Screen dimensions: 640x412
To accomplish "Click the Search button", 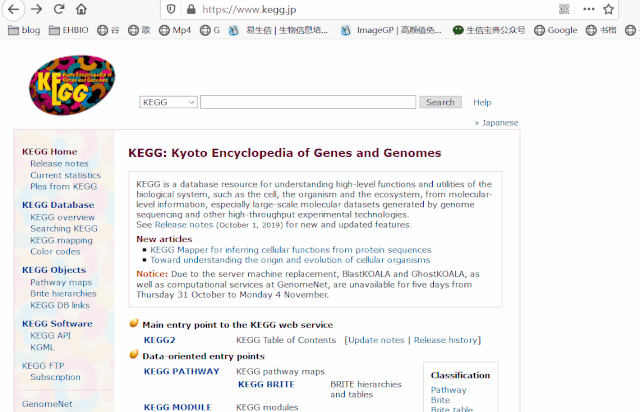I will click(440, 102).
